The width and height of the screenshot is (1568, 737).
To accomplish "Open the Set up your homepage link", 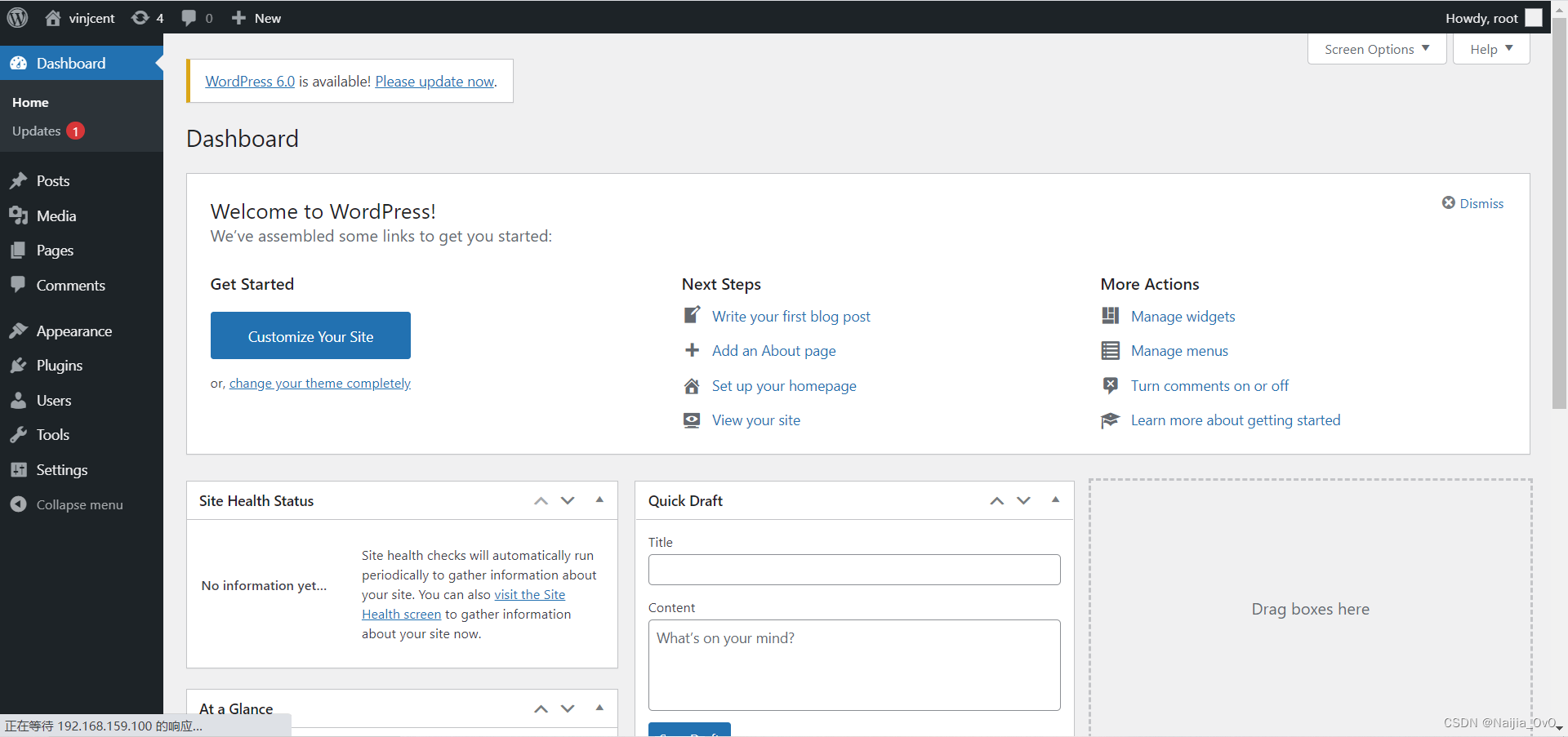I will point(784,385).
